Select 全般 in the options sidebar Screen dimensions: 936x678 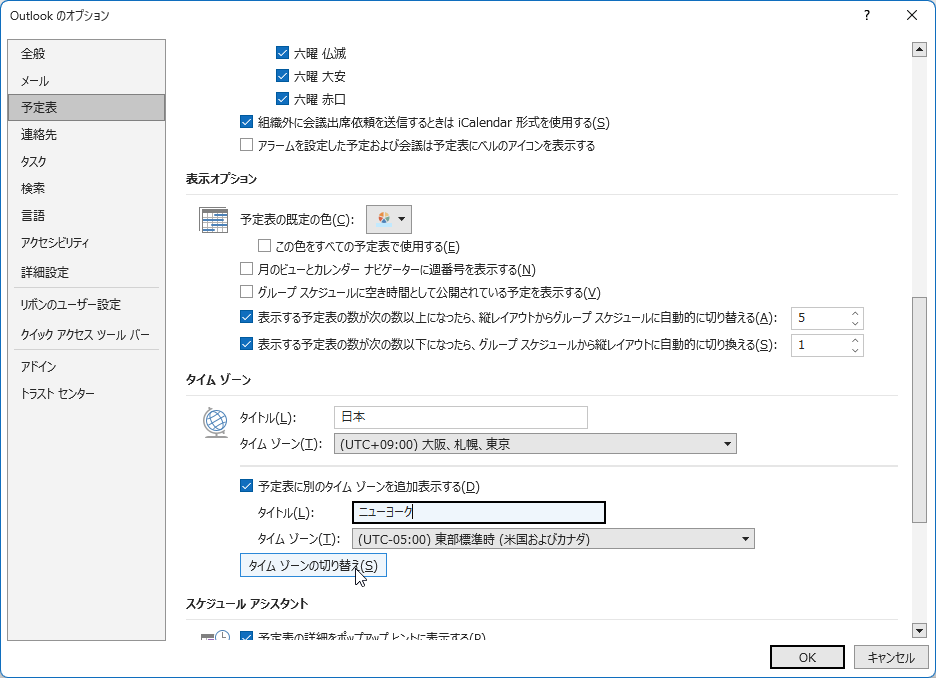tap(87, 54)
